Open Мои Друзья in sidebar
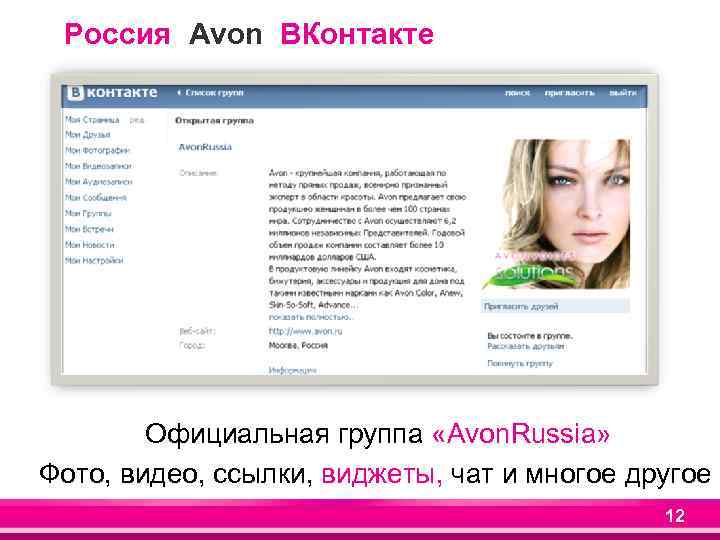Screen dimensions: 720x540 click(x=88, y=135)
